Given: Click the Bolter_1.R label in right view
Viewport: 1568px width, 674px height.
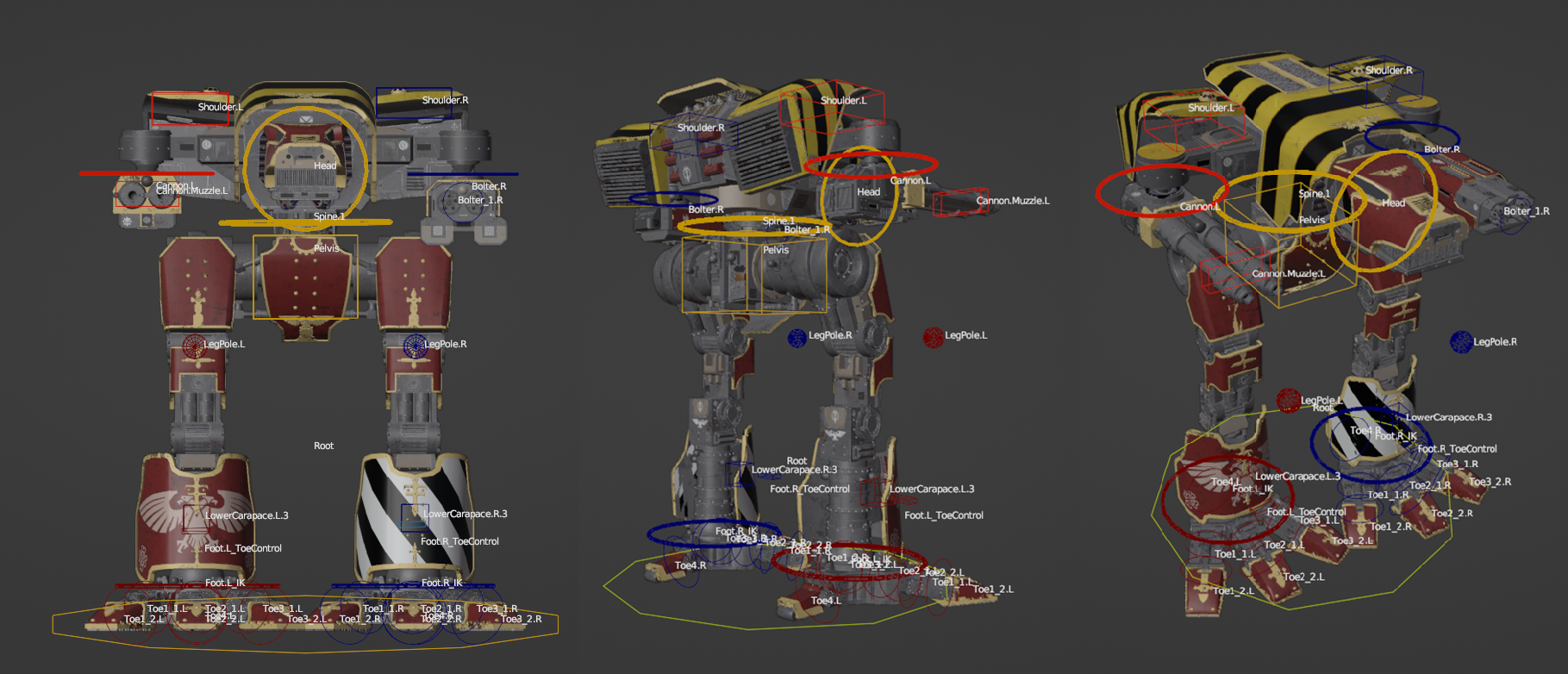Looking at the screenshot, I should [1526, 211].
